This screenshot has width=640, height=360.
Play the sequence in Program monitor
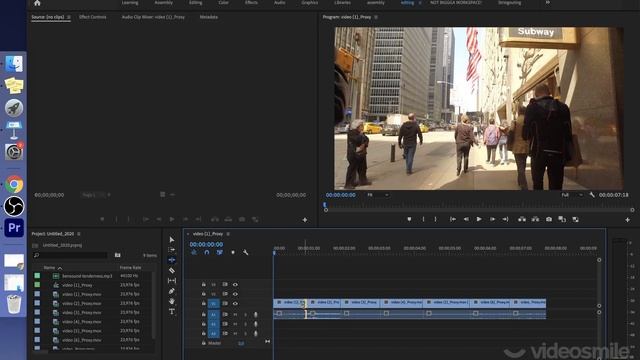point(479,220)
